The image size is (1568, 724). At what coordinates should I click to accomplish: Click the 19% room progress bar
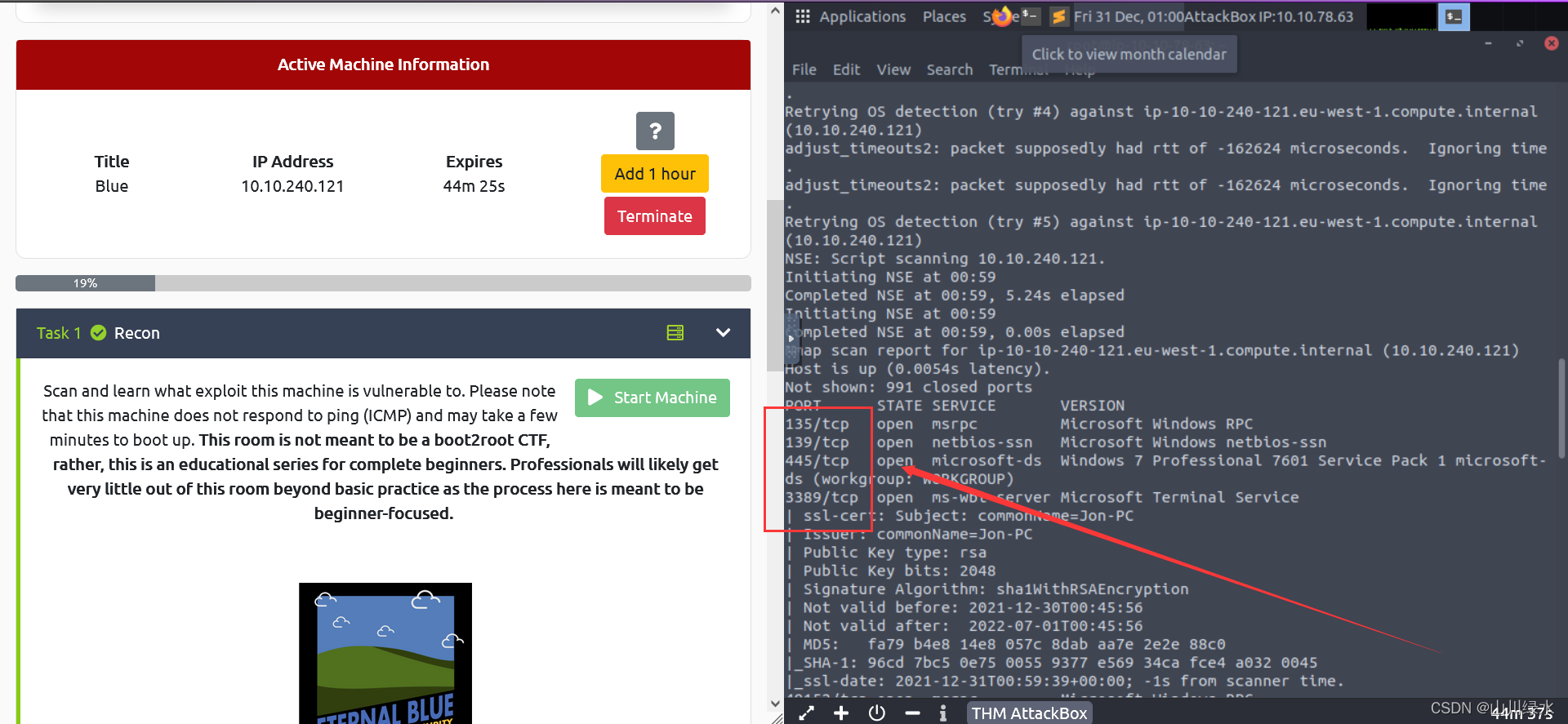click(383, 283)
